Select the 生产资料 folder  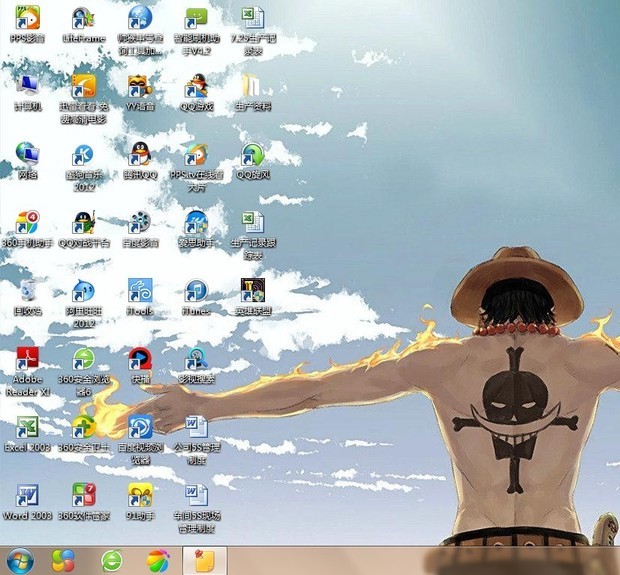pyautogui.click(x=252, y=86)
